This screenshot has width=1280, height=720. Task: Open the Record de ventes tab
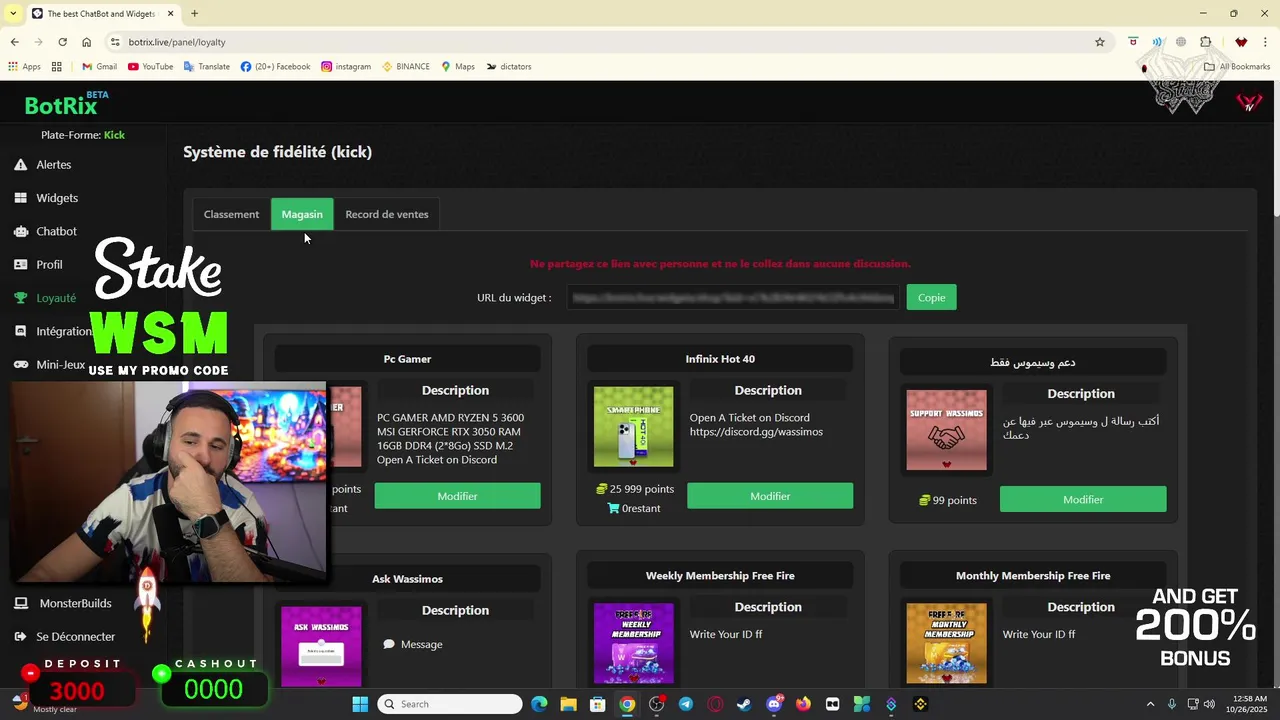[387, 214]
